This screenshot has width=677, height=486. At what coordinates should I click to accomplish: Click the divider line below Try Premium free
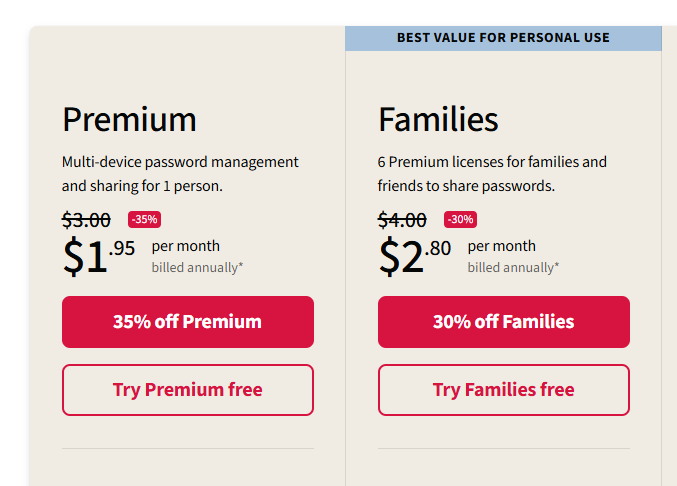[x=188, y=448]
